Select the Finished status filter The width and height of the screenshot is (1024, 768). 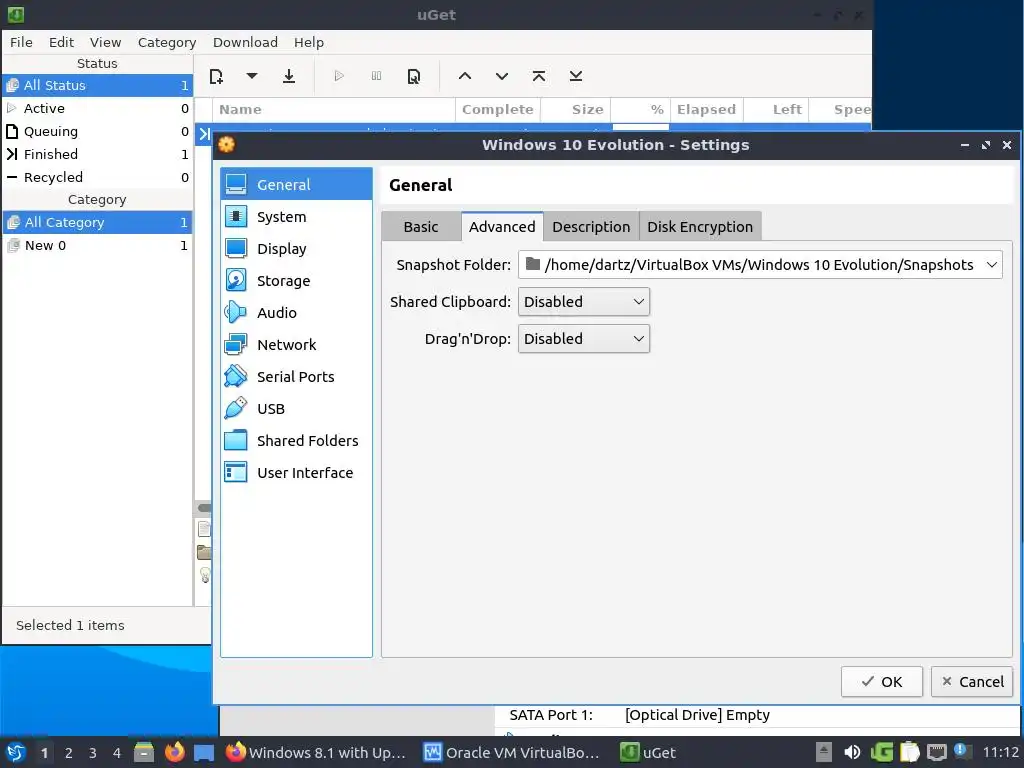coord(98,154)
